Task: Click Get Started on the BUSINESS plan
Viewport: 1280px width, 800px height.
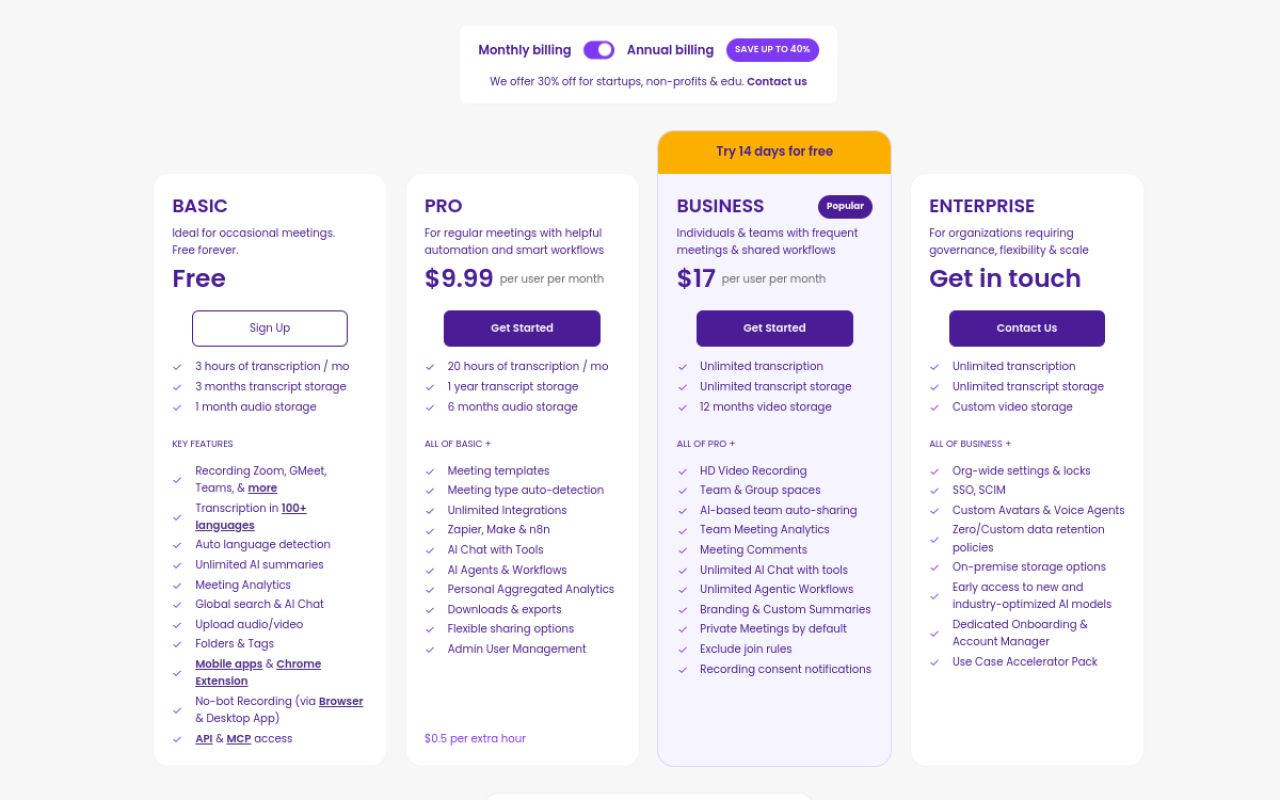Action: [x=774, y=328]
